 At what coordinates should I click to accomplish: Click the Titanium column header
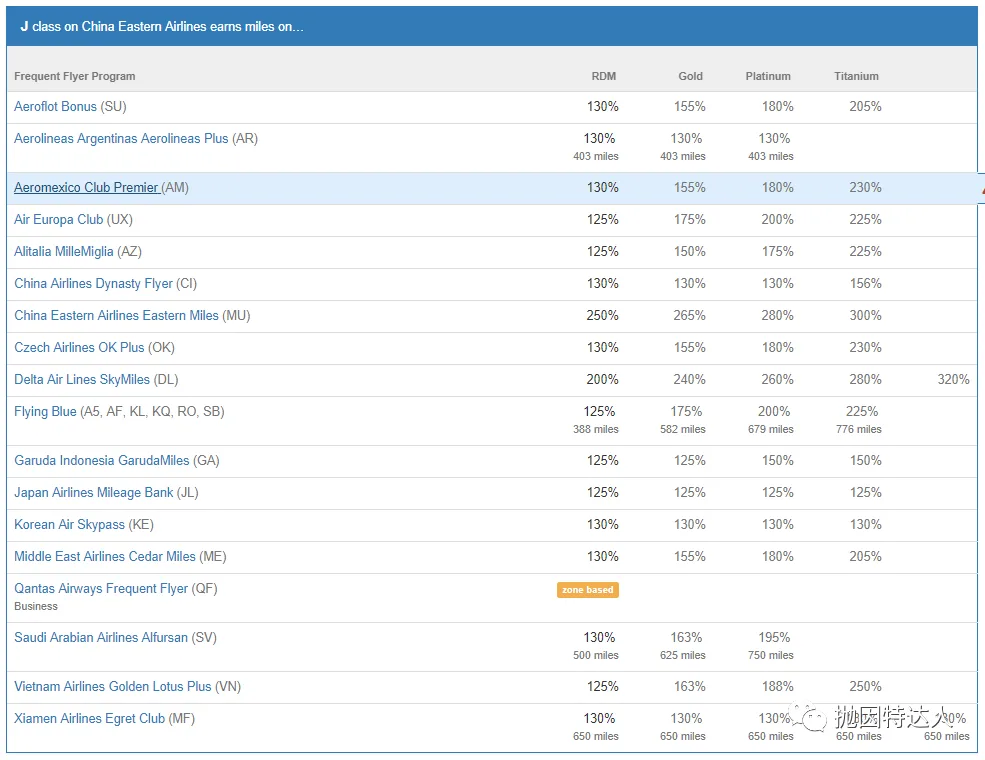coord(856,77)
